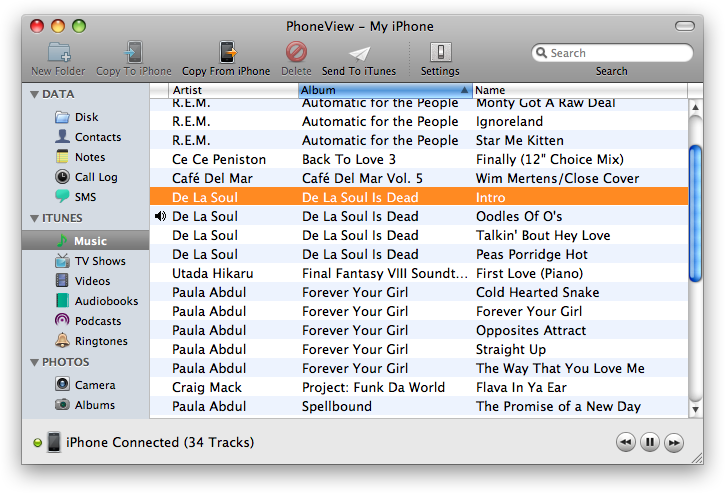This screenshot has height=493, width=725.
Task: Click the Copy From iPhone icon
Action: 227,52
